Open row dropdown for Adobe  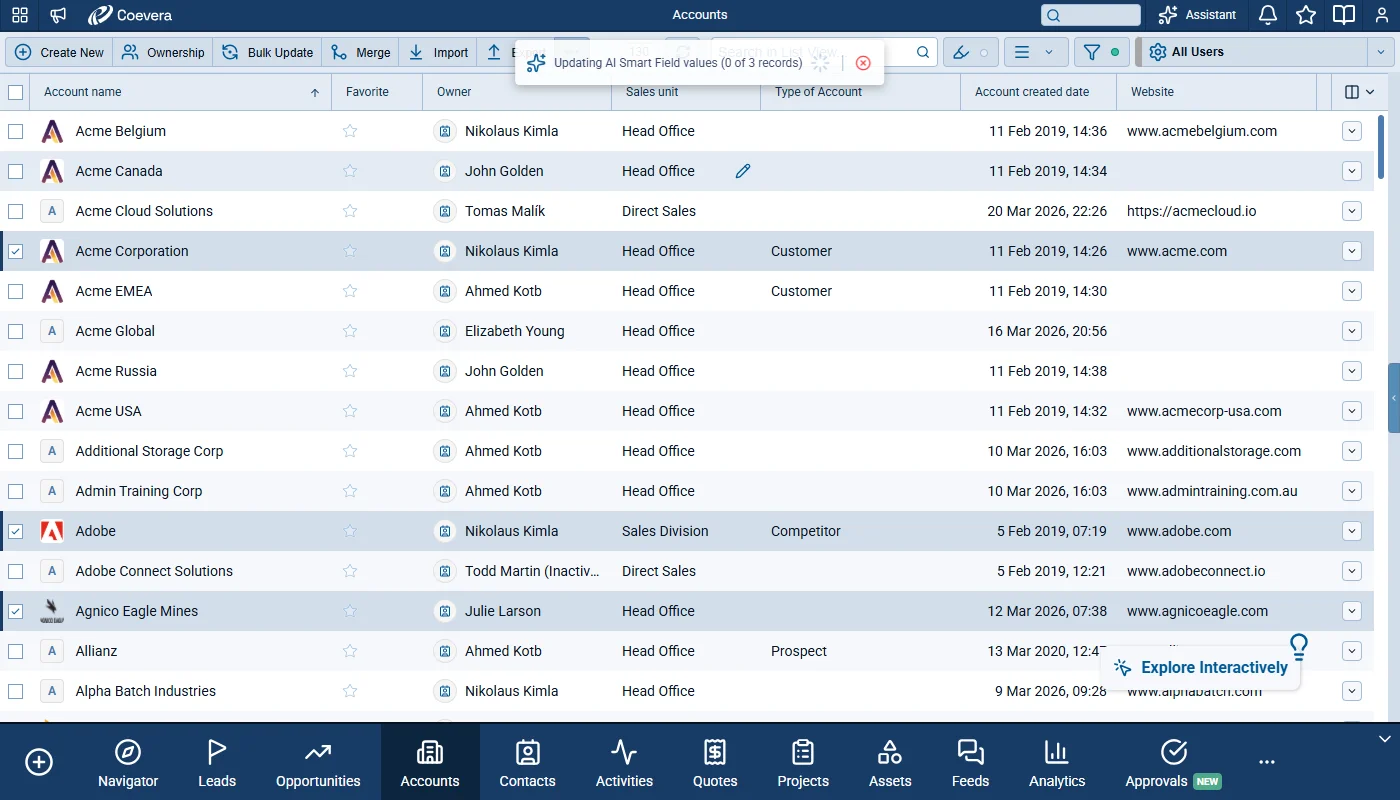(x=1352, y=531)
